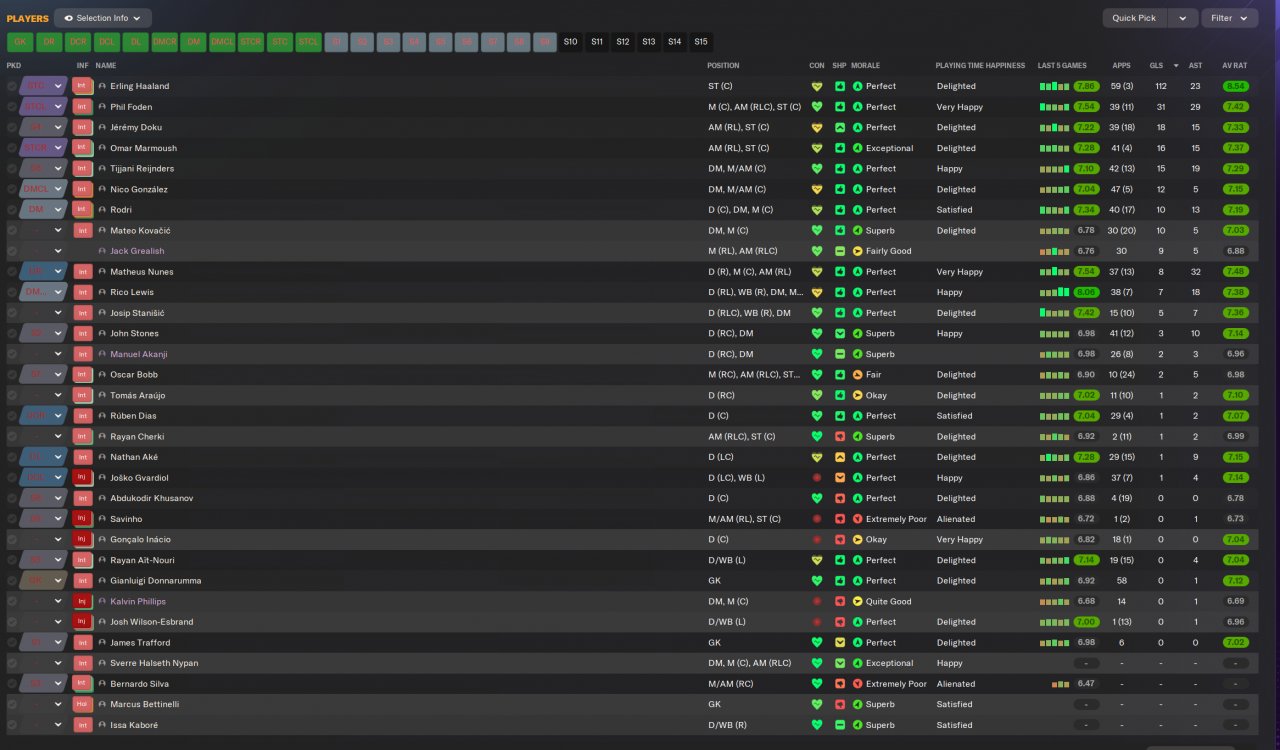Click the red morale icon in Savinho's row
Image resolution: width=1280 pixels, height=750 pixels.
(x=857, y=519)
